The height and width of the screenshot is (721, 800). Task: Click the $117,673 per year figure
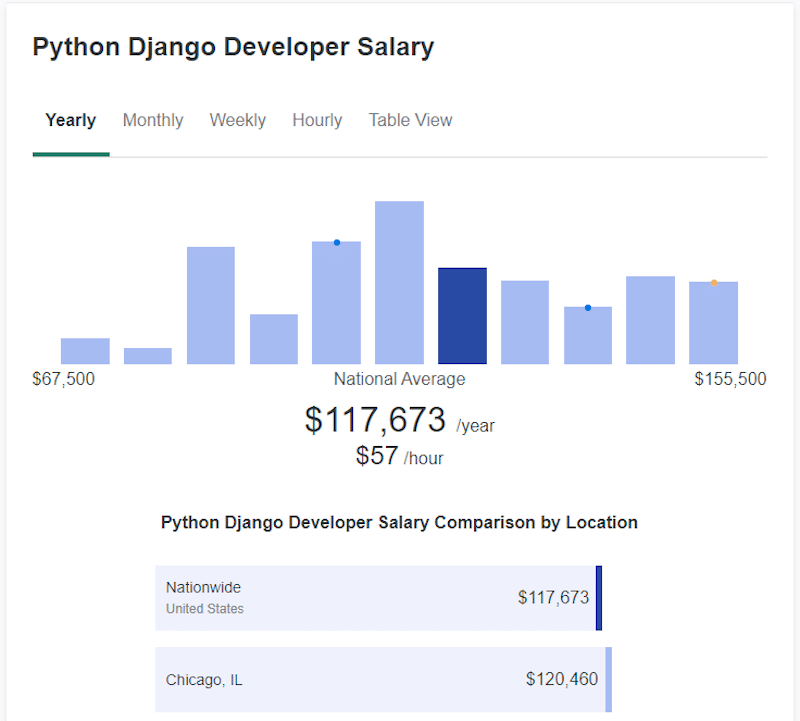[377, 420]
